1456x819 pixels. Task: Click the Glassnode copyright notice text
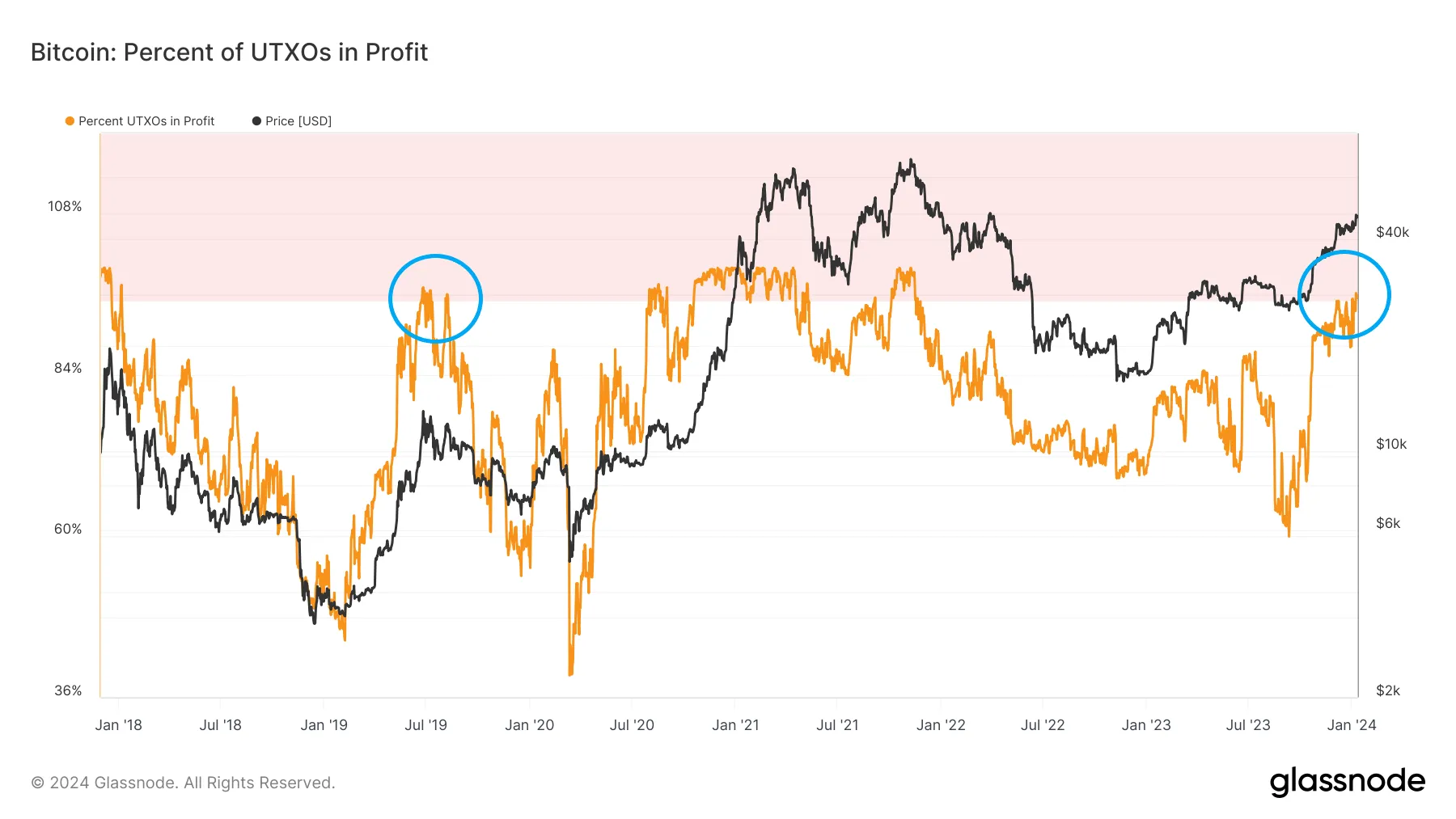[x=183, y=783]
